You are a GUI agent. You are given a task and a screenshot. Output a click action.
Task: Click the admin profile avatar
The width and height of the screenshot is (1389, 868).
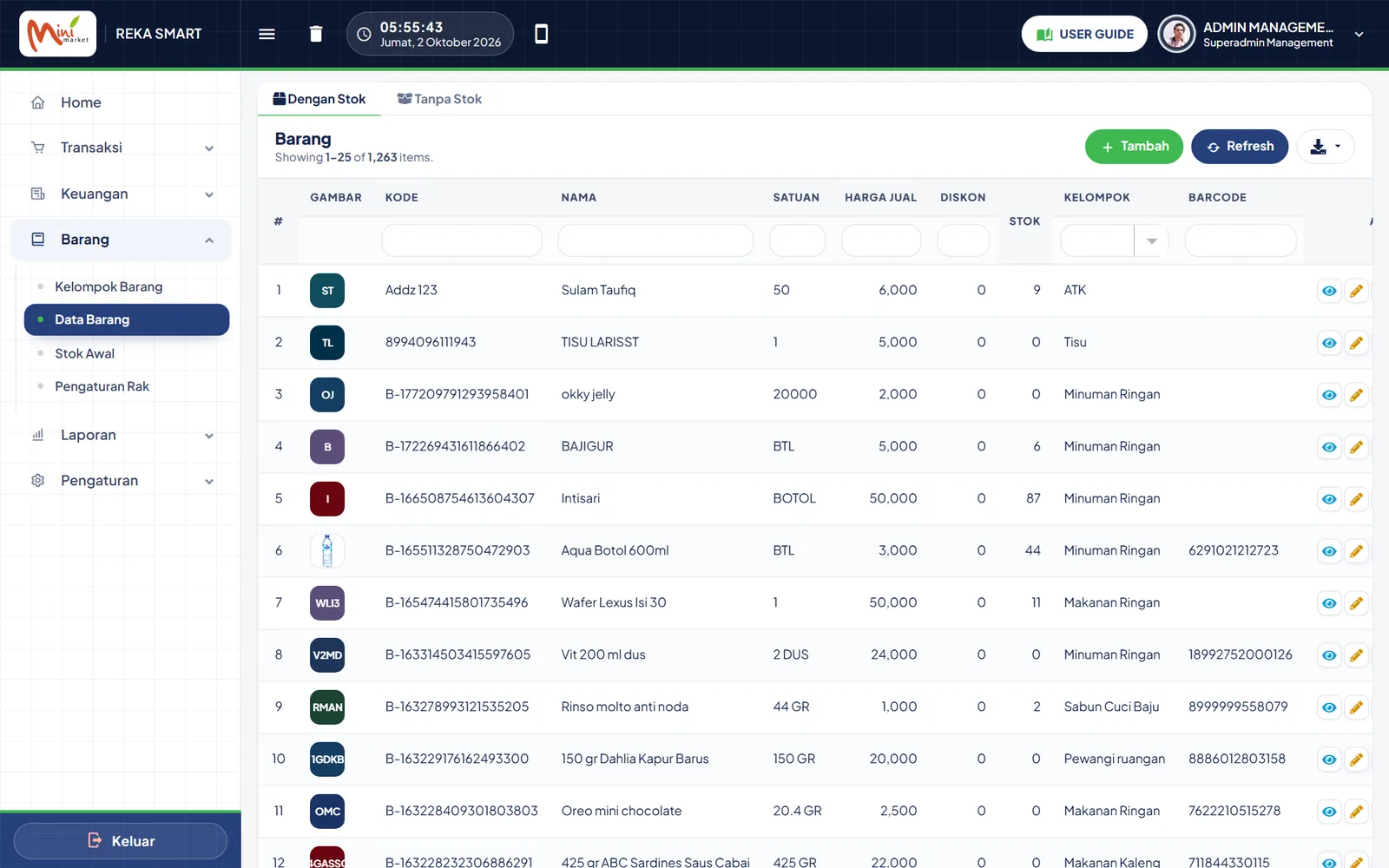click(1176, 34)
